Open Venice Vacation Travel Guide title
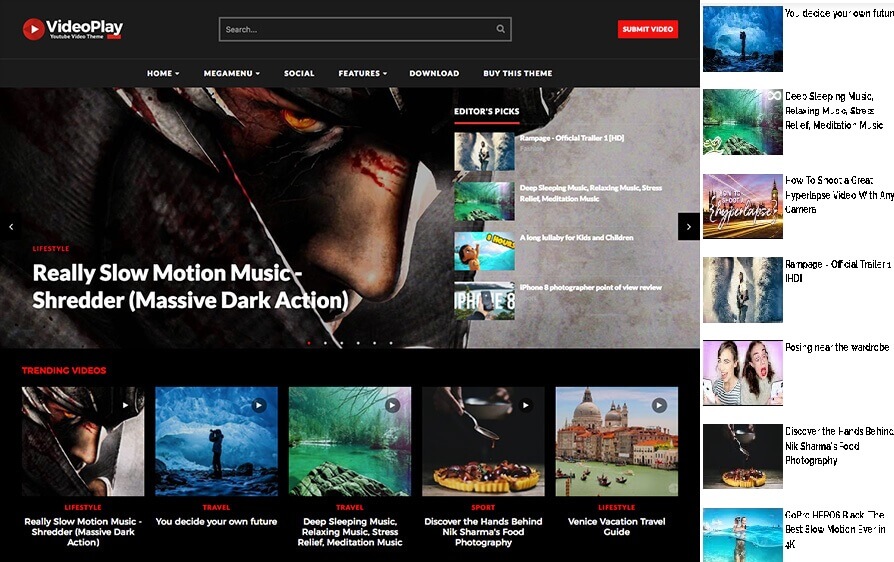Screen dimensions: 894x562 616,526
